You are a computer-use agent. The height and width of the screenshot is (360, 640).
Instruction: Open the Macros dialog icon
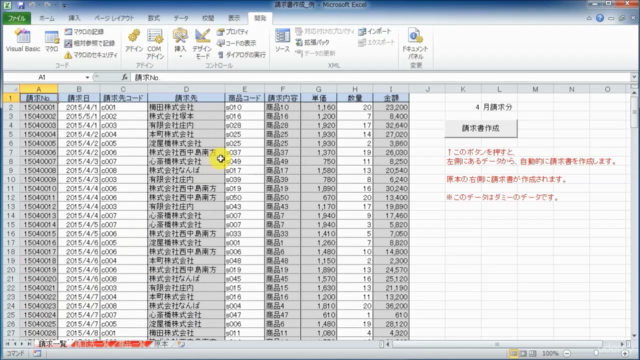[x=52, y=41]
